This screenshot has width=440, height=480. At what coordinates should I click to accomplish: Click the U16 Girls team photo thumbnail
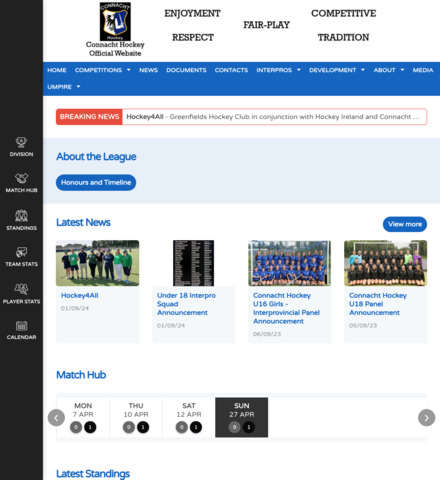point(289,263)
